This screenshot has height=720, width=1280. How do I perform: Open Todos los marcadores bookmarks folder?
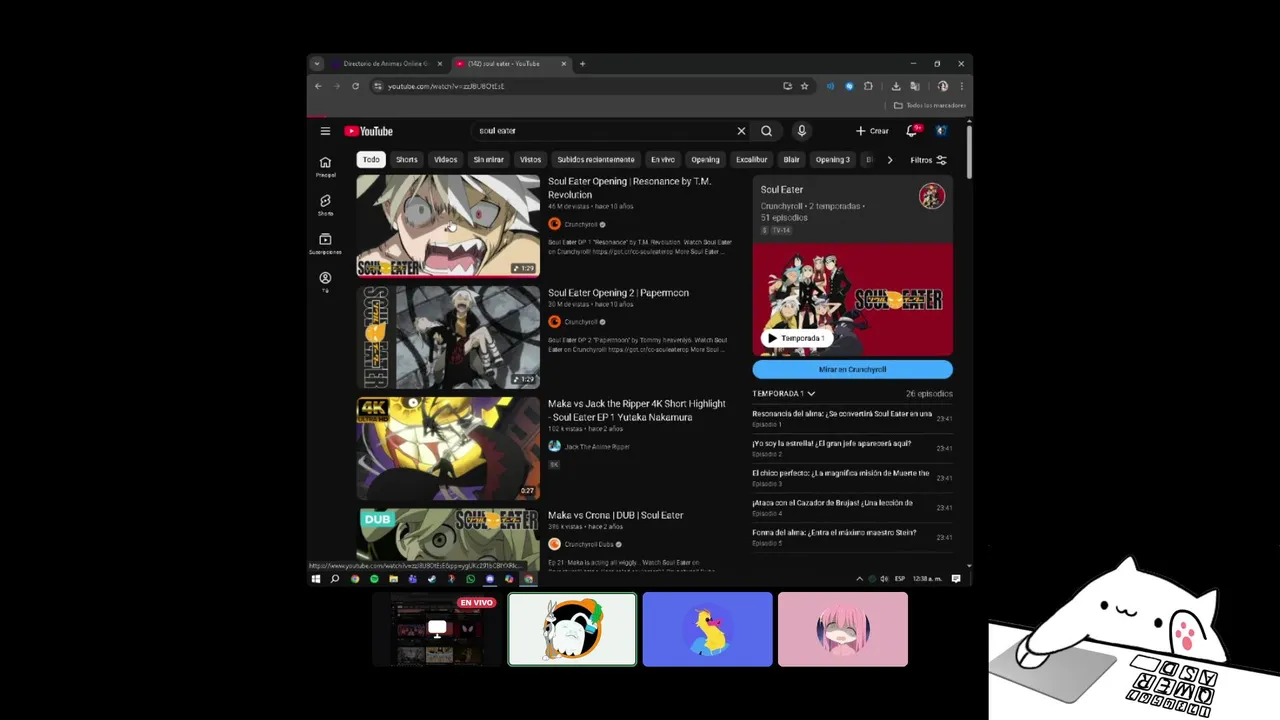[929, 106]
